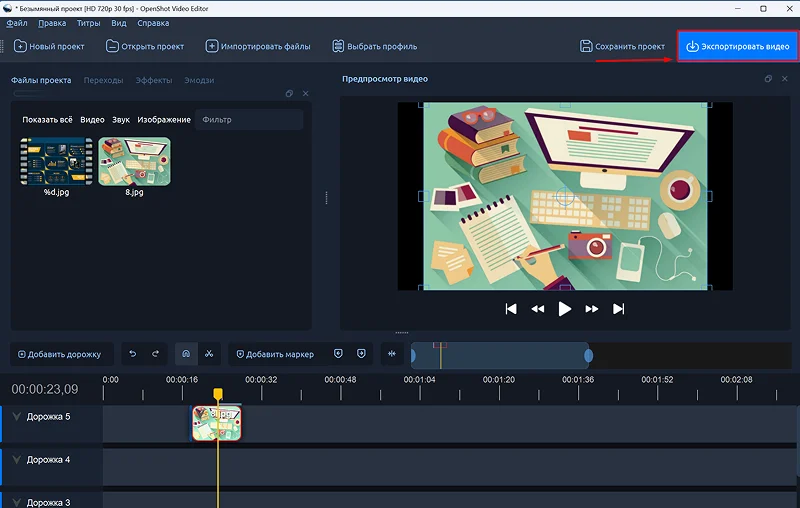Viewport: 800px width, 508px height.
Task: Go to previous marker icon
Action: tap(338, 354)
